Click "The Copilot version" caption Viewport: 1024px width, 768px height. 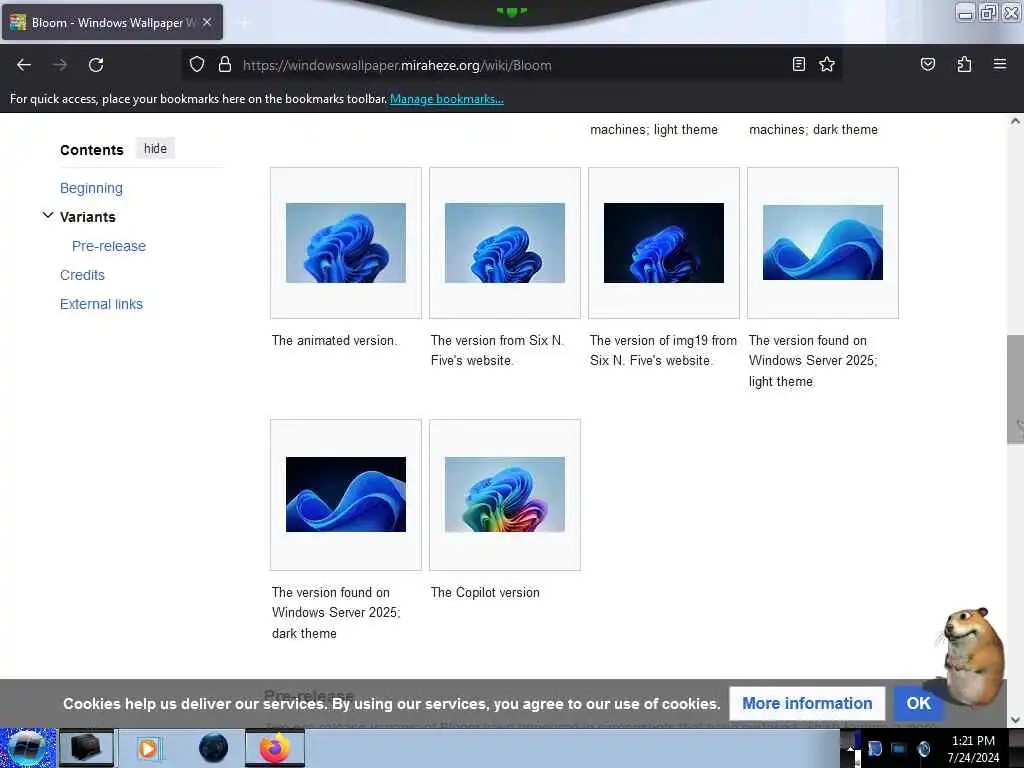pos(485,592)
